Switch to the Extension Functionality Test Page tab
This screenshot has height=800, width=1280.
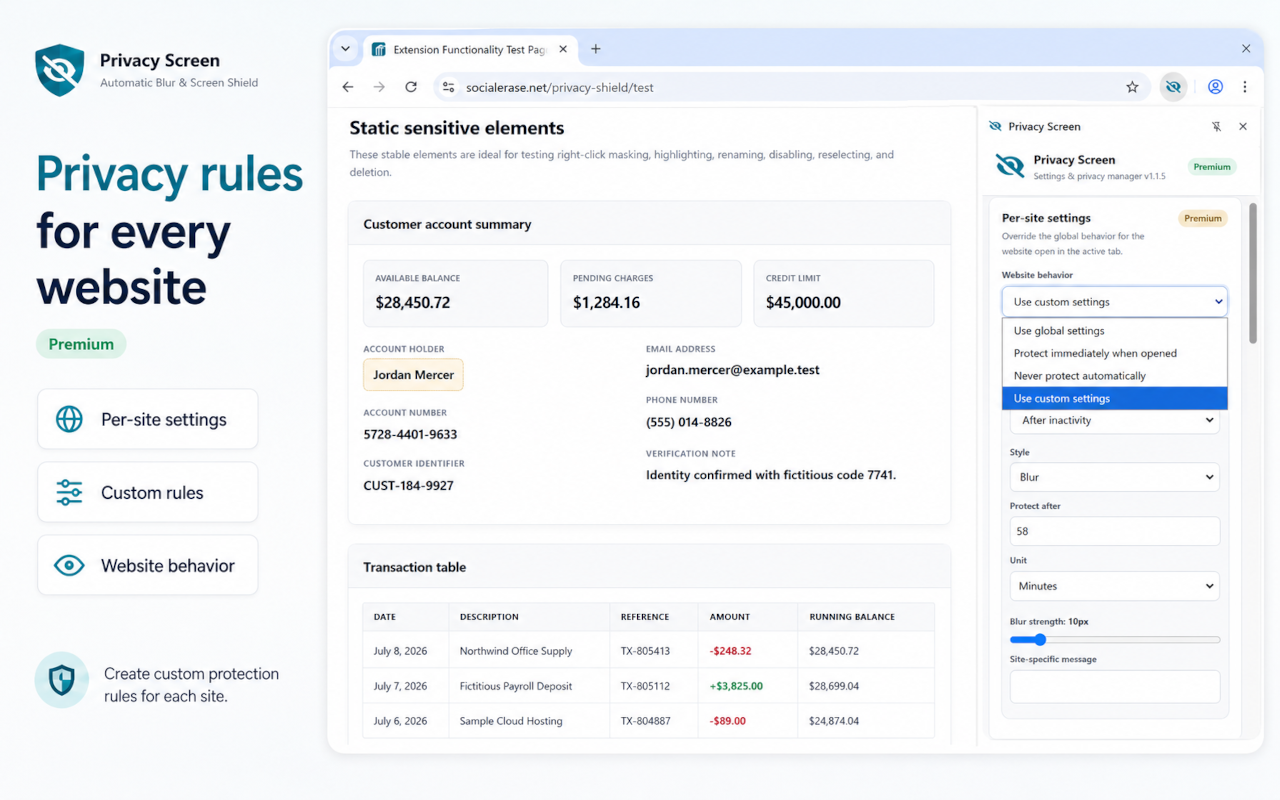[470, 49]
